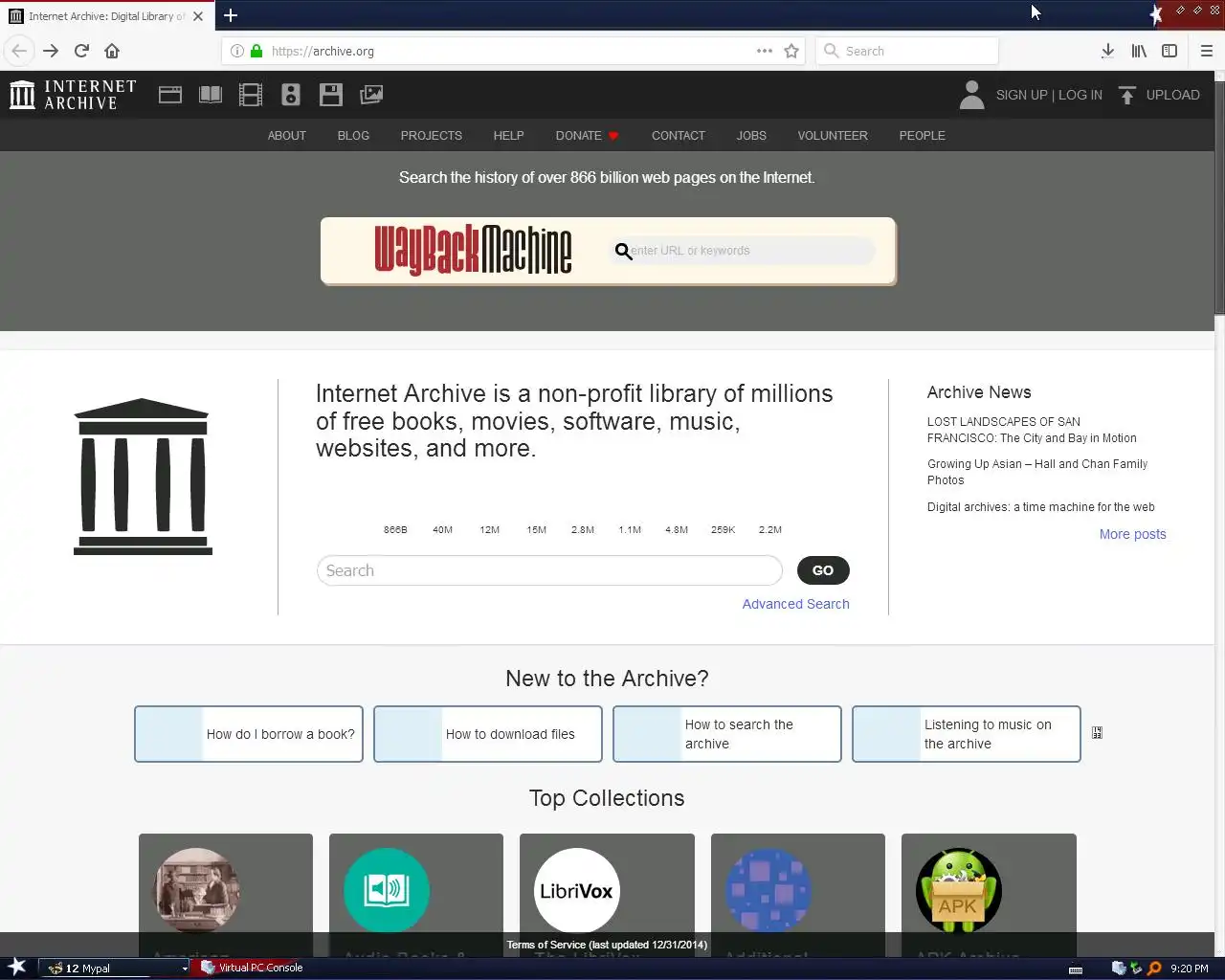Open the Audio speaker icon

point(291,95)
